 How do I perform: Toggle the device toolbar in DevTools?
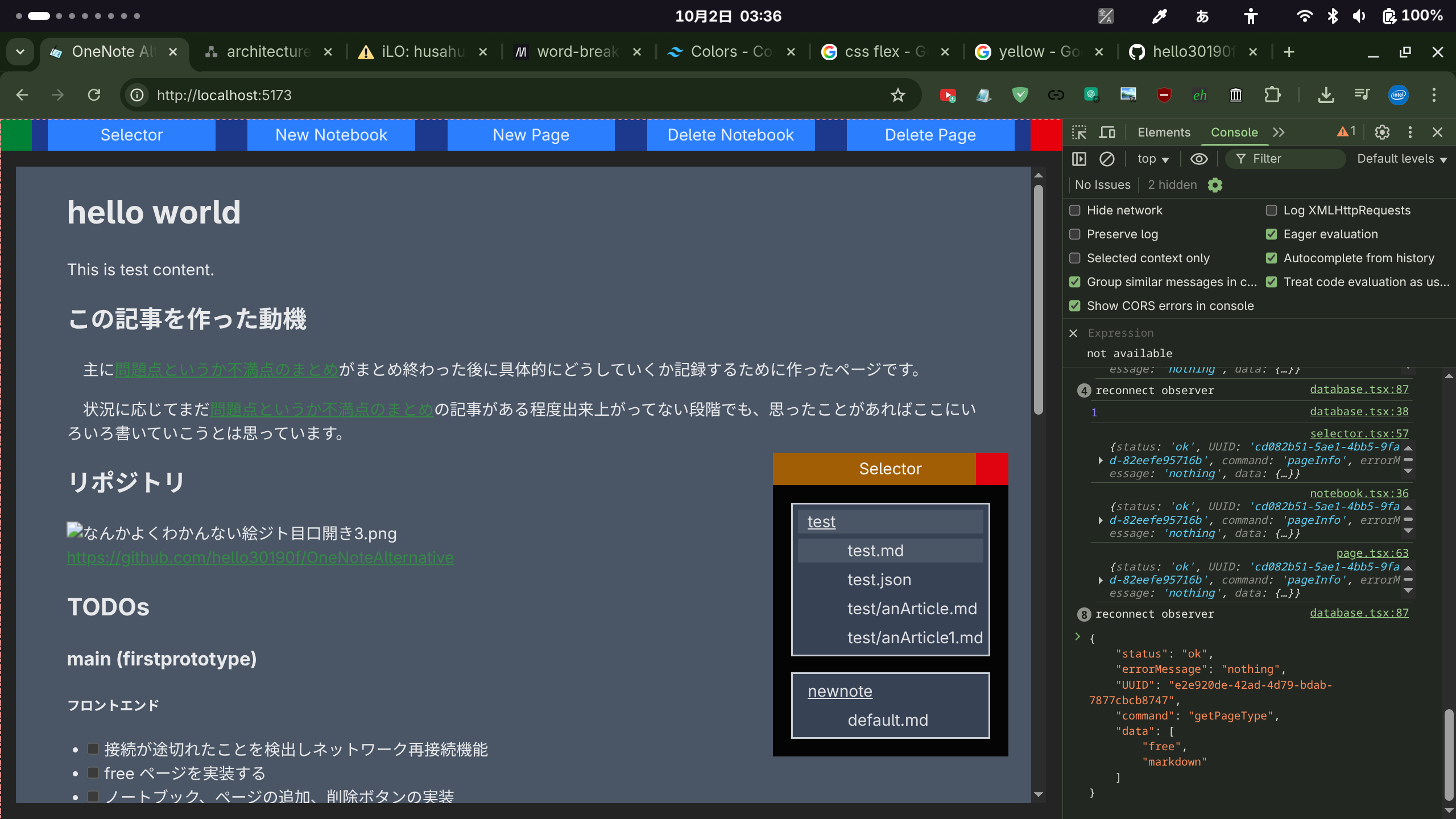coord(1107,132)
